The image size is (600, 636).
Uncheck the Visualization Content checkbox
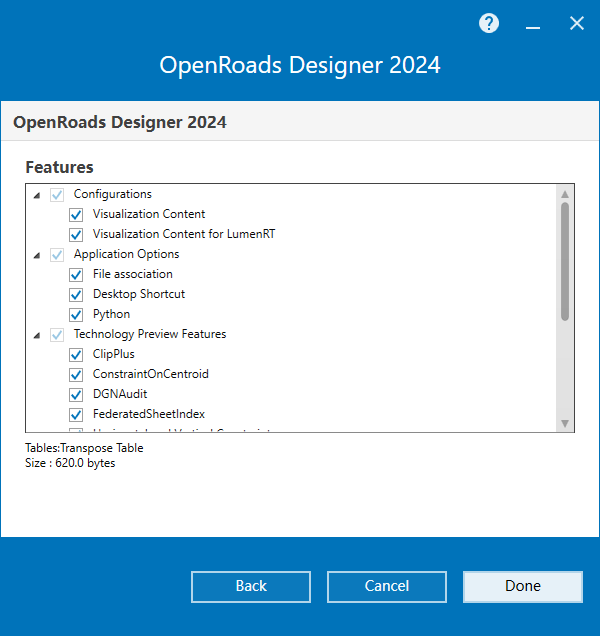coord(76,215)
